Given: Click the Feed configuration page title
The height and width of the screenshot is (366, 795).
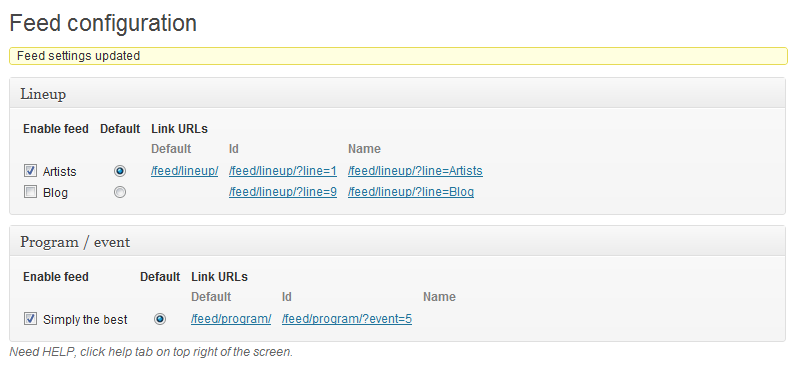Looking at the screenshot, I should (103, 23).
